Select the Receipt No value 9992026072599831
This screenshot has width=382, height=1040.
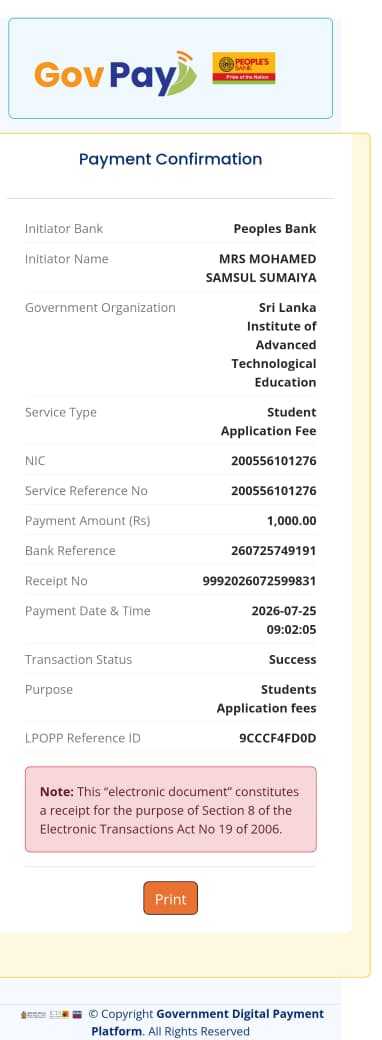click(x=259, y=581)
